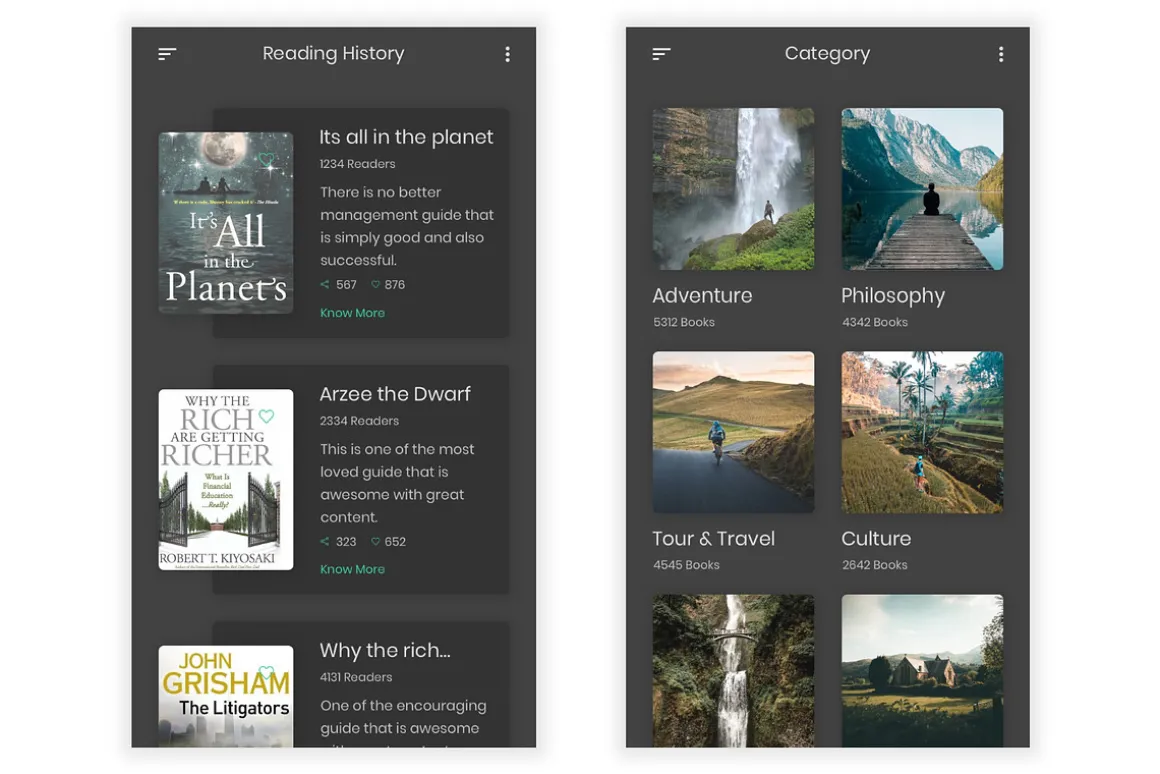Click the 1234 Readers text
Viewport: 1160px width, 774px height.
tap(357, 164)
